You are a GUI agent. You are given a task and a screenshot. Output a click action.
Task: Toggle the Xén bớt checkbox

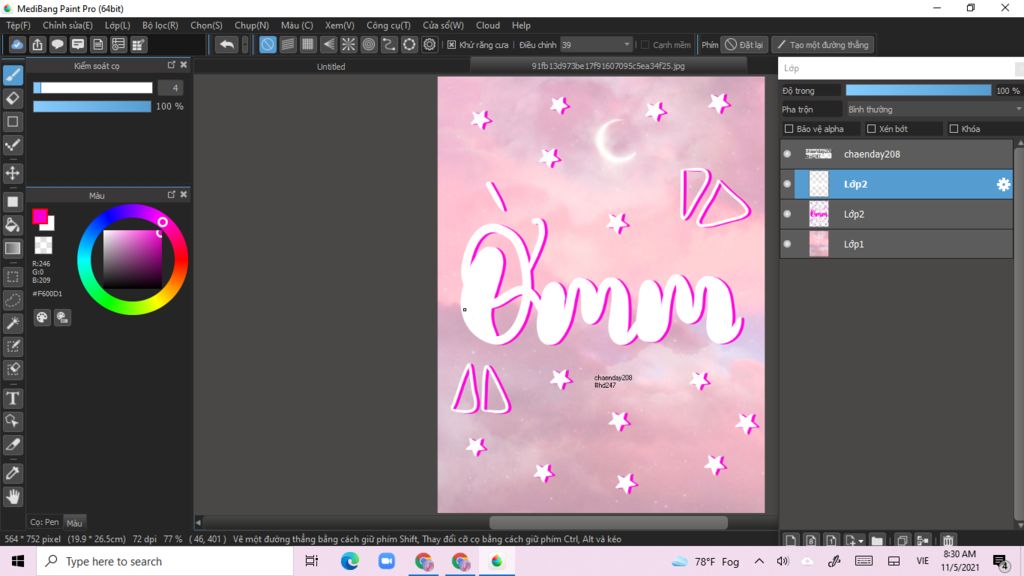tap(871, 129)
